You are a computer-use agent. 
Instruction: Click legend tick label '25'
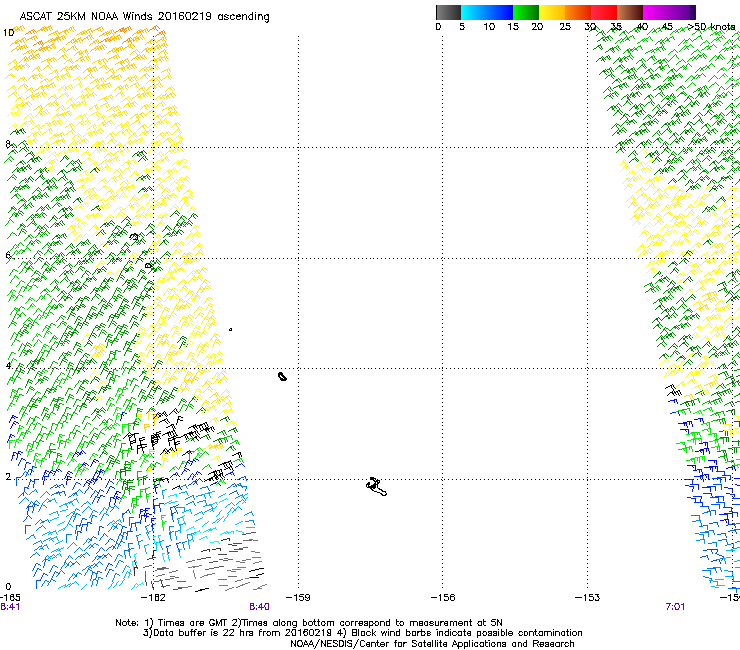tap(565, 27)
